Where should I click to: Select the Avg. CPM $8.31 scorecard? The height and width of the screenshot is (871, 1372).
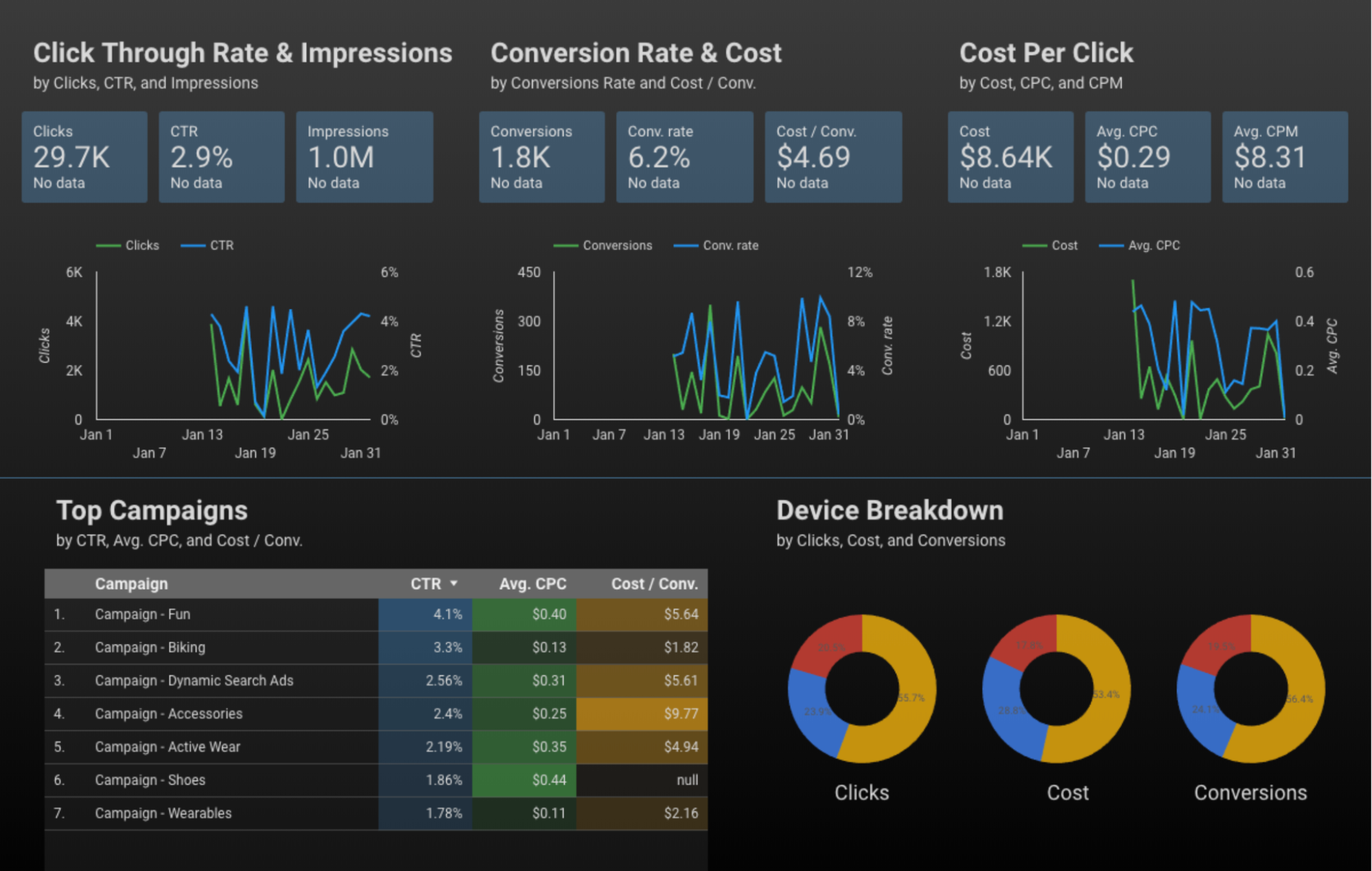1284,157
